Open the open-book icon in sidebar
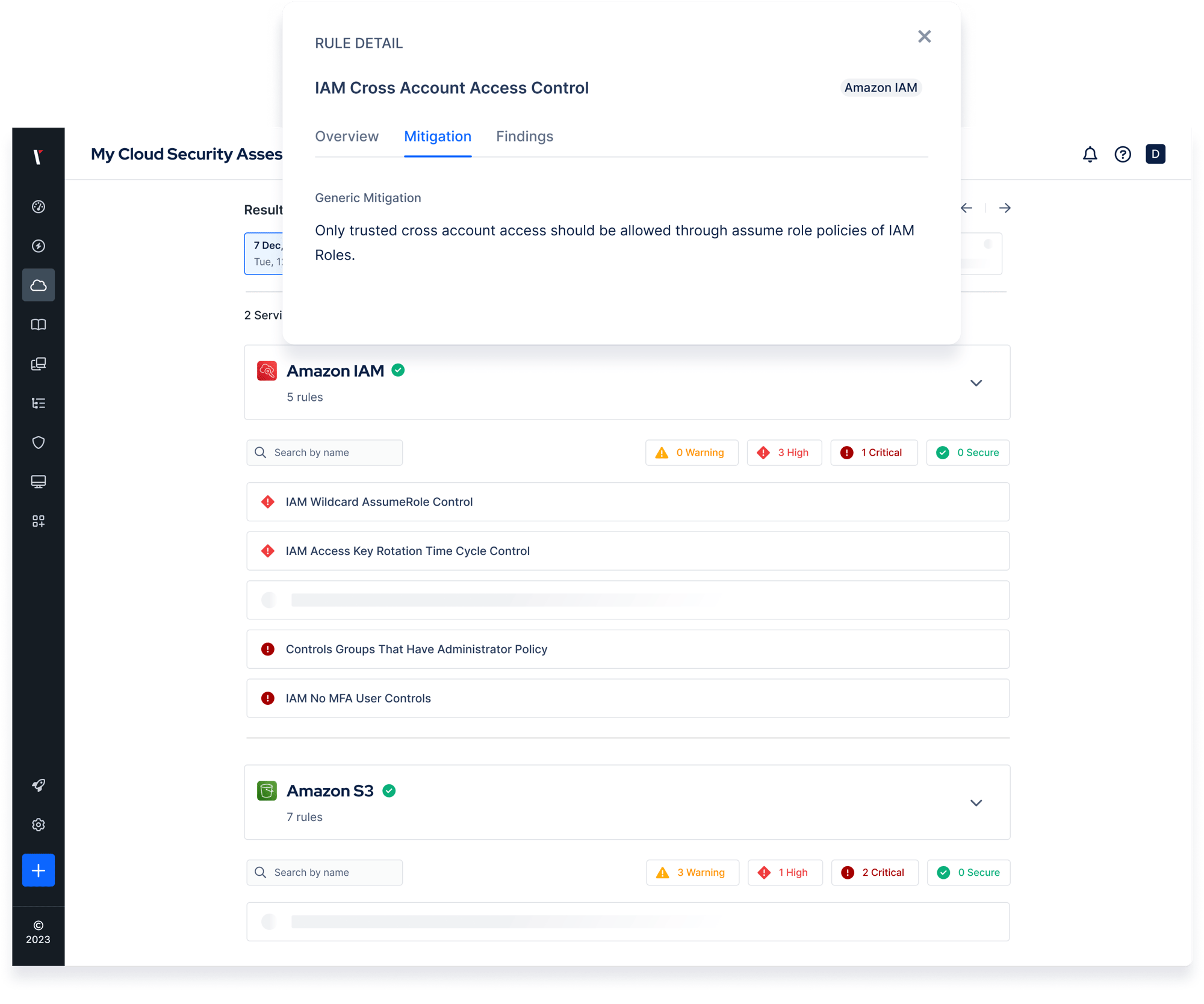This screenshot has height=1004, width=1204. point(39,324)
